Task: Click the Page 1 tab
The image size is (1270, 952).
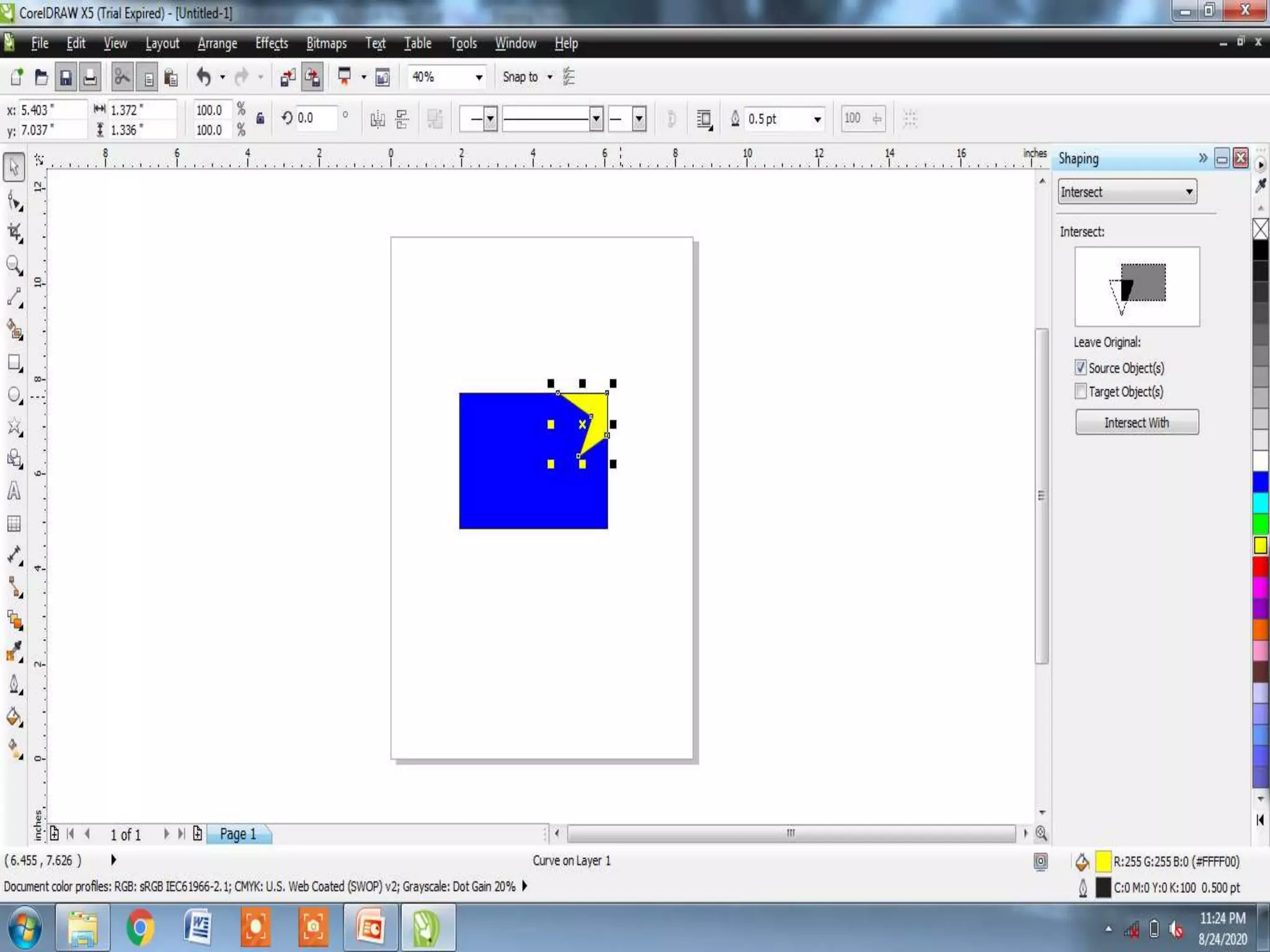Action: pyautogui.click(x=238, y=834)
